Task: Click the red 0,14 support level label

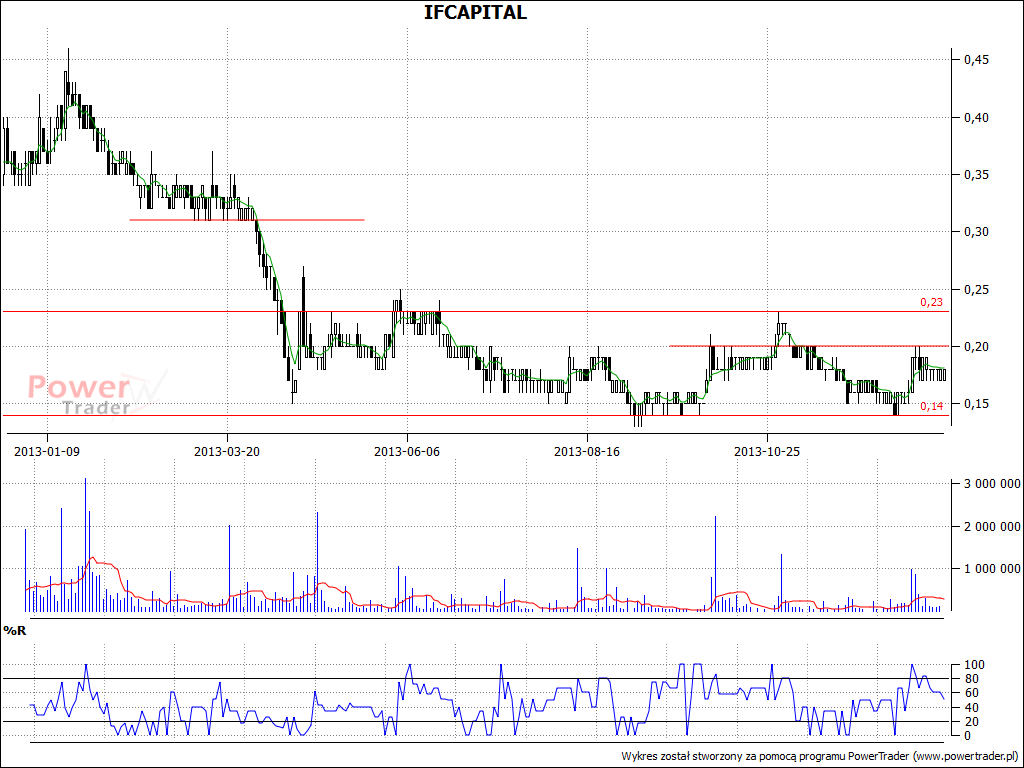Action: click(932, 406)
